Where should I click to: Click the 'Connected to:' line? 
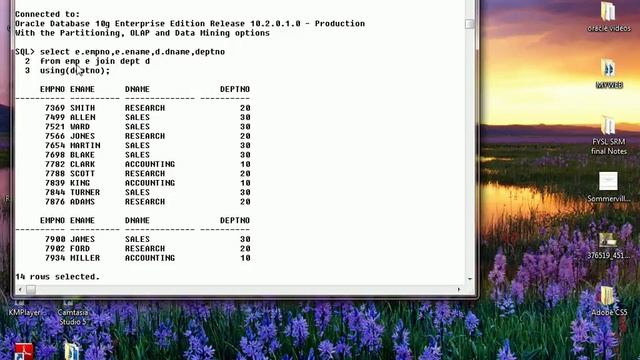[x=48, y=14]
